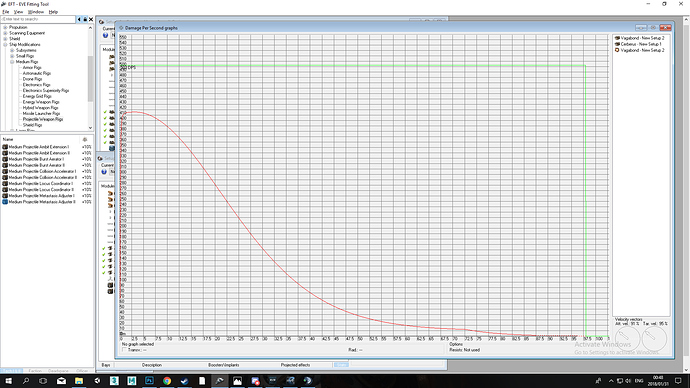Image resolution: width=690 pixels, height=388 pixels.
Task: Select Medium Projectile Burst Aerator I icon
Action: coord(5,159)
